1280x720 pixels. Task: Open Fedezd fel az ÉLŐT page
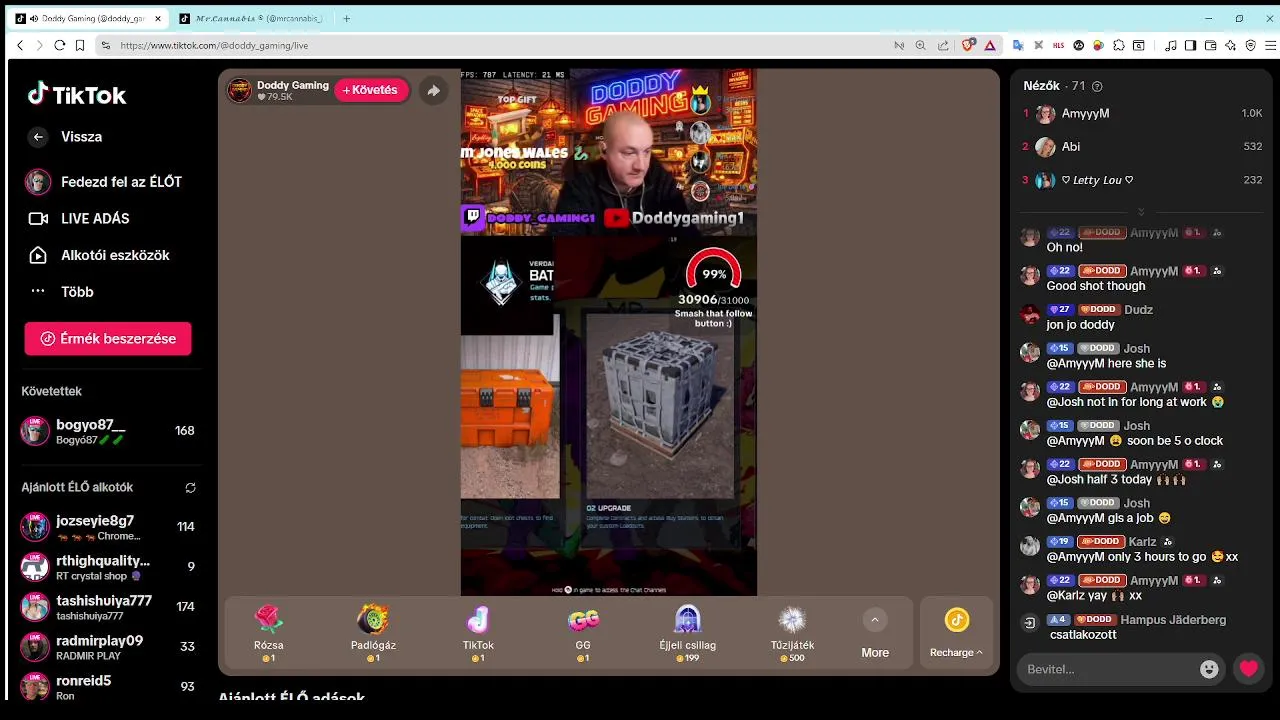tap(104, 182)
